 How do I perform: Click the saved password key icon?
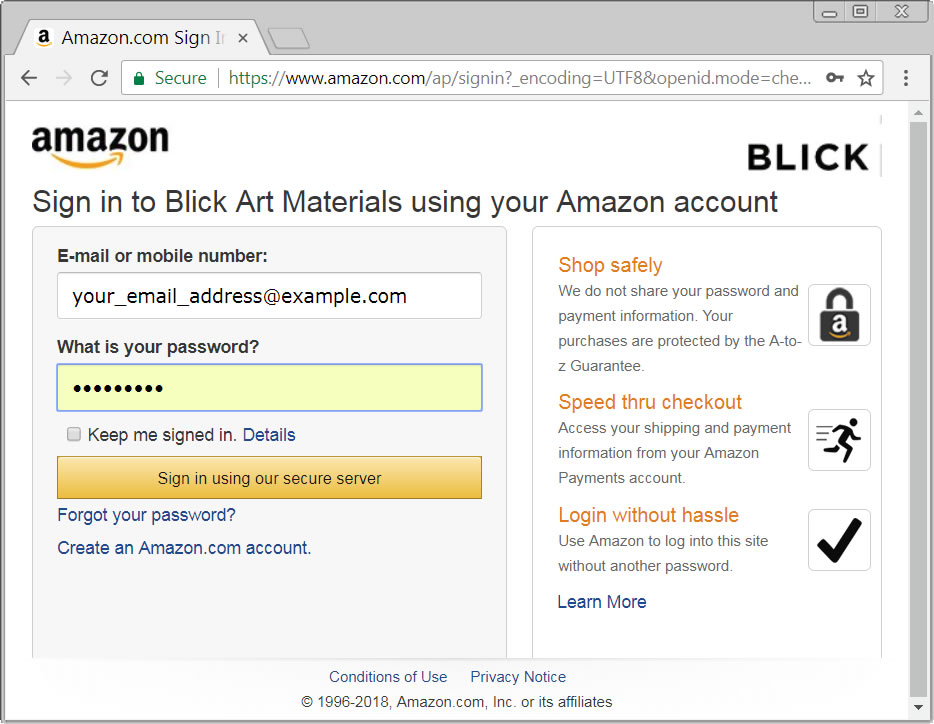click(x=835, y=77)
